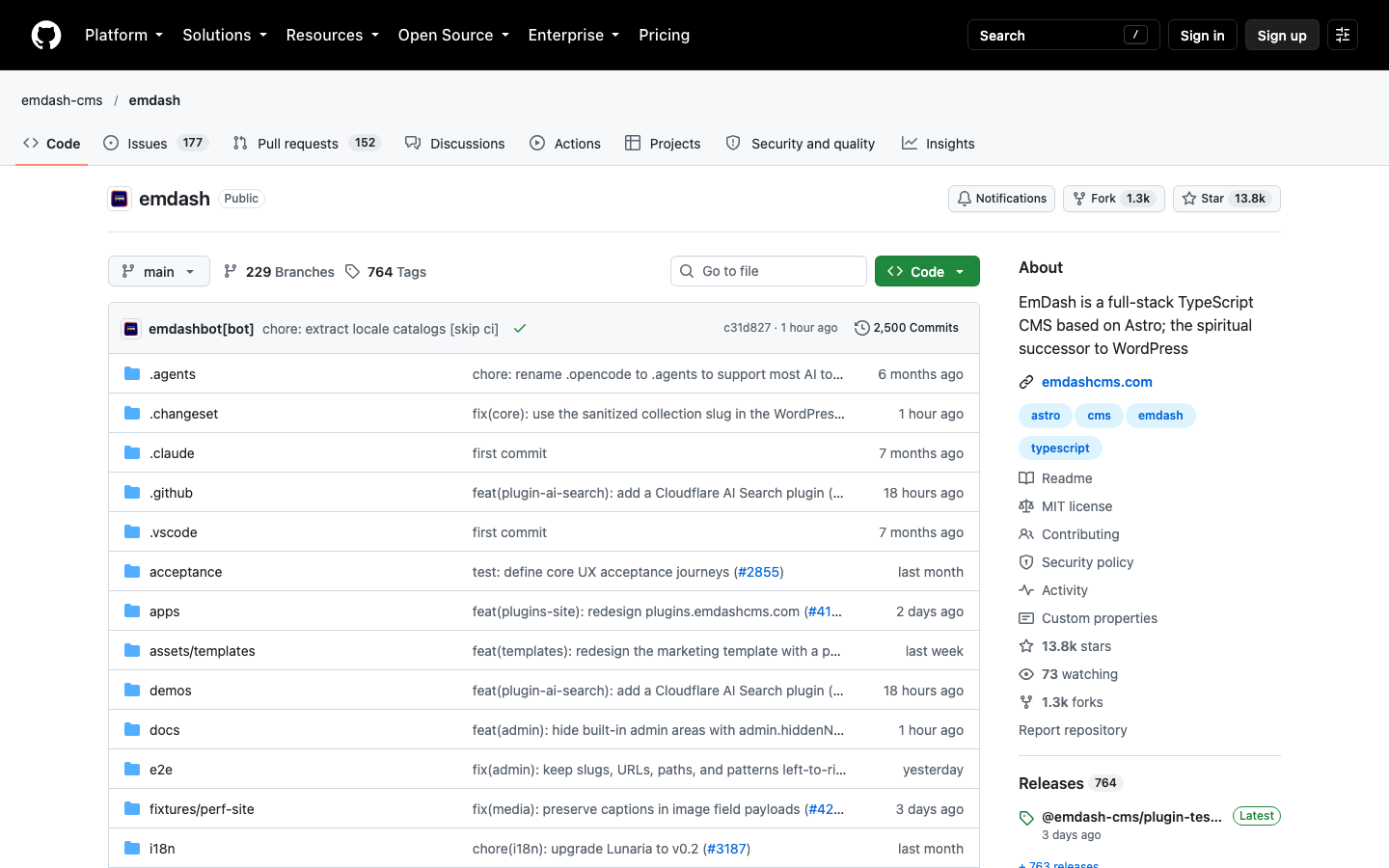Click the emdash repository avatar icon
Viewport: 1389px width, 868px height.
120,199
